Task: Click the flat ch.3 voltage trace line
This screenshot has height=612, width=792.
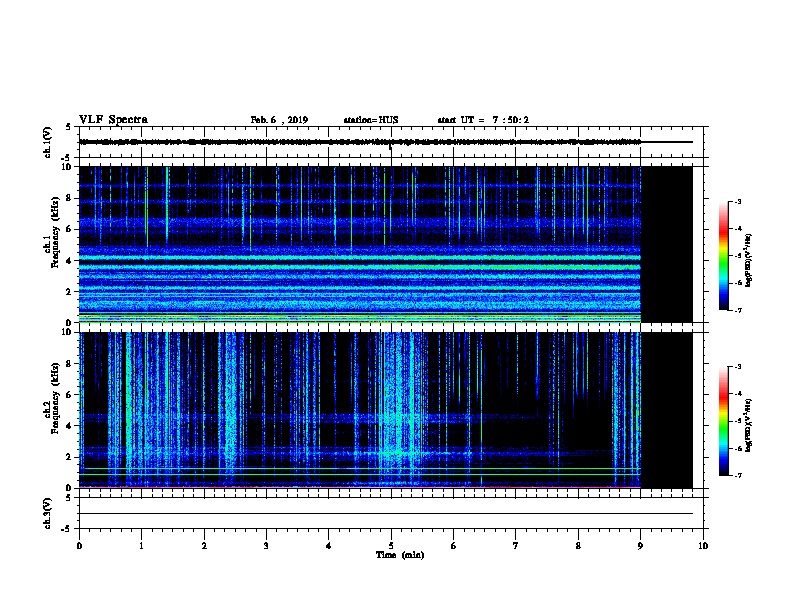Action: (386, 514)
